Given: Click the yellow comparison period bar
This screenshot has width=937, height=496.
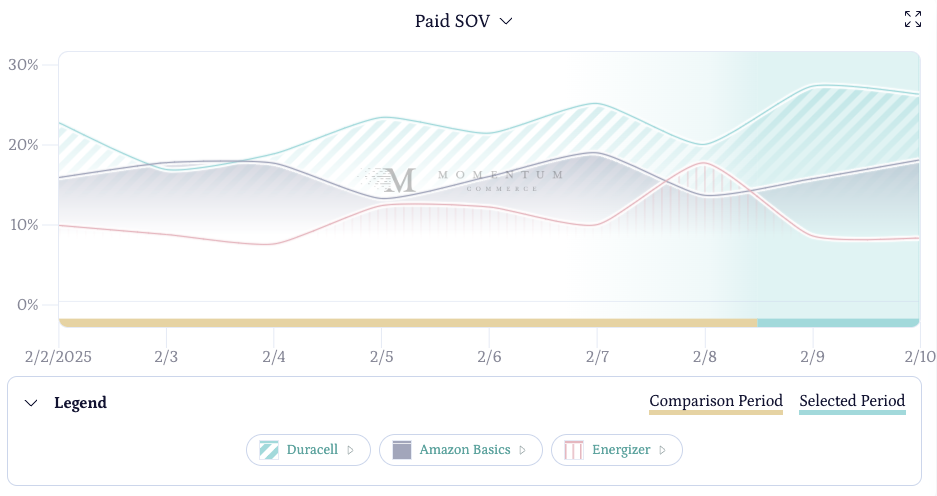Looking at the screenshot, I should (x=400, y=323).
